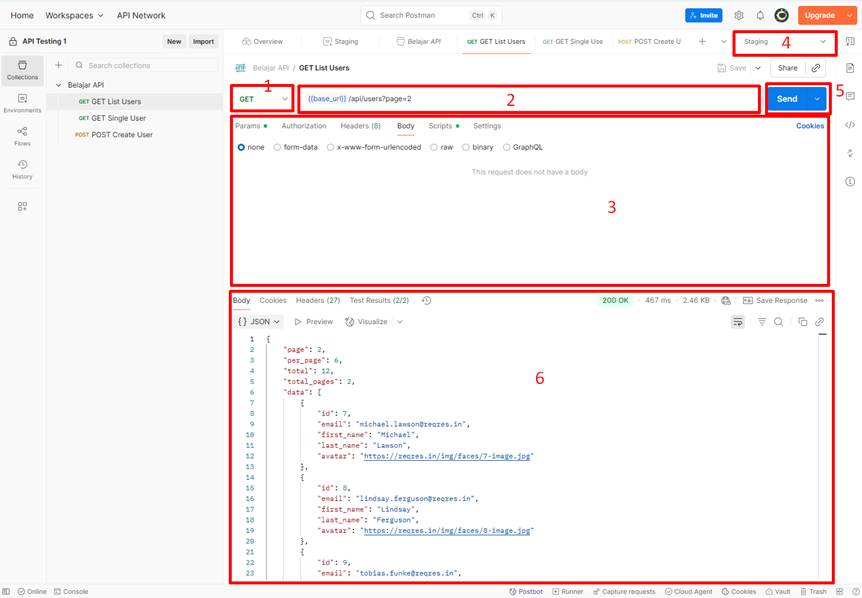Switch to the Authorization tab
Viewport: 862px width, 598px height.
tap(304, 126)
